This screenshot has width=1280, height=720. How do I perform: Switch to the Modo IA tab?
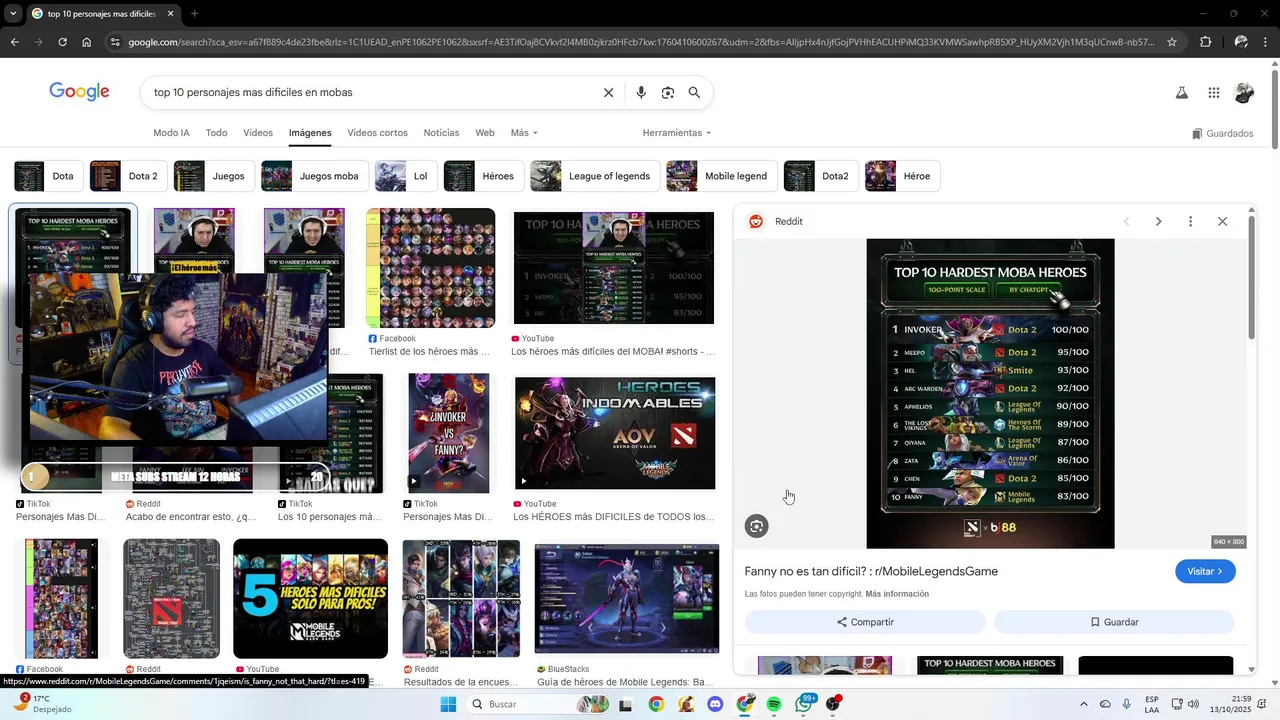[x=171, y=133]
